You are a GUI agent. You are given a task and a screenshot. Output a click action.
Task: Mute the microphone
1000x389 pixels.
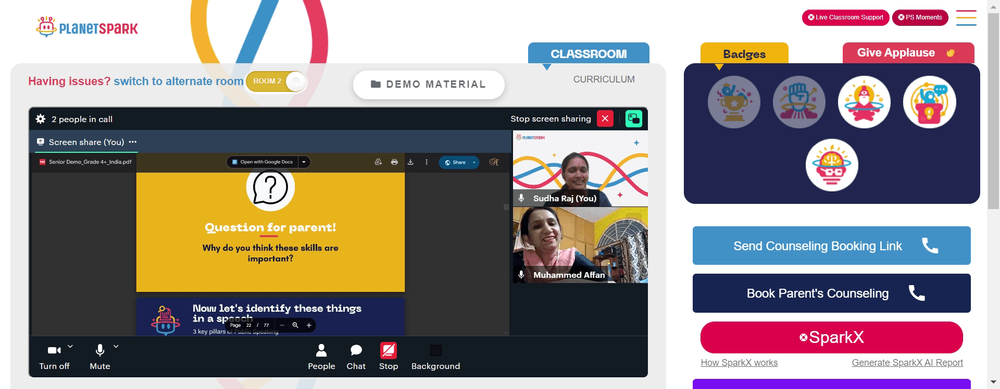[x=99, y=356]
